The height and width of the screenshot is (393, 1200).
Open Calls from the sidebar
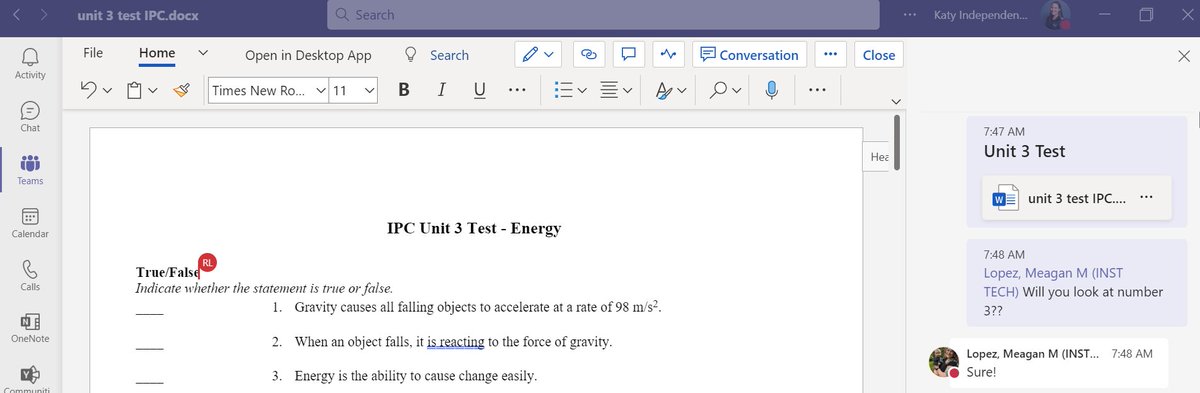(x=30, y=276)
